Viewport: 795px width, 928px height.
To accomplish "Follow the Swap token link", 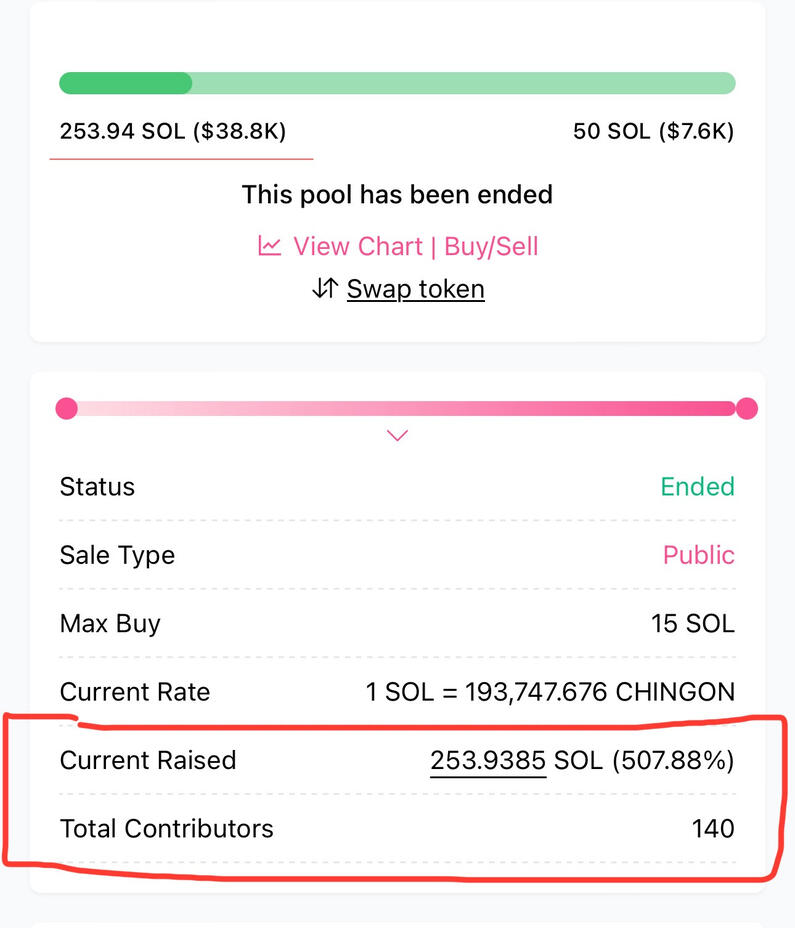I will click(x=415, y=289).
